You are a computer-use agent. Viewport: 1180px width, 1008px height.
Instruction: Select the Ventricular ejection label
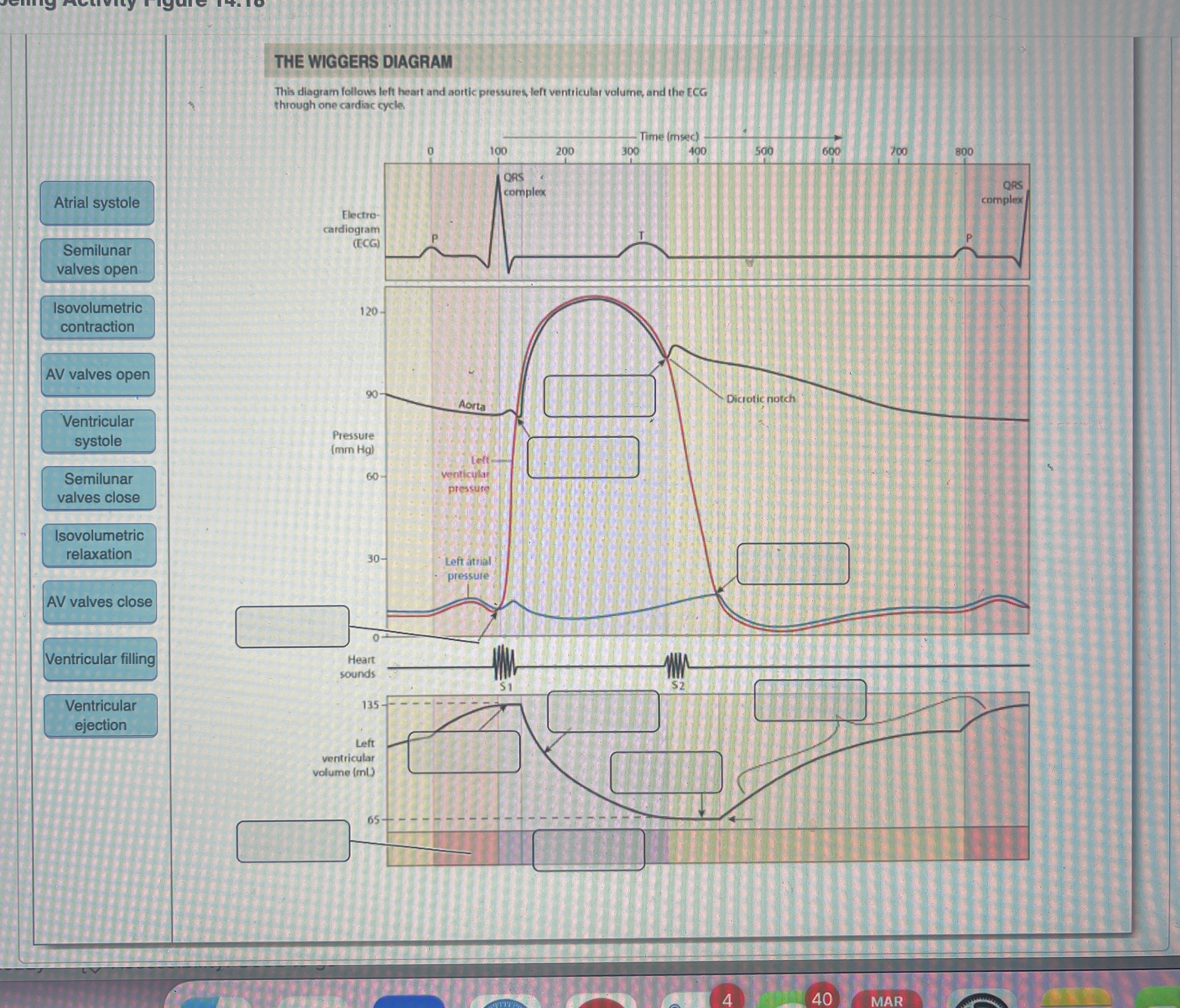100,715
